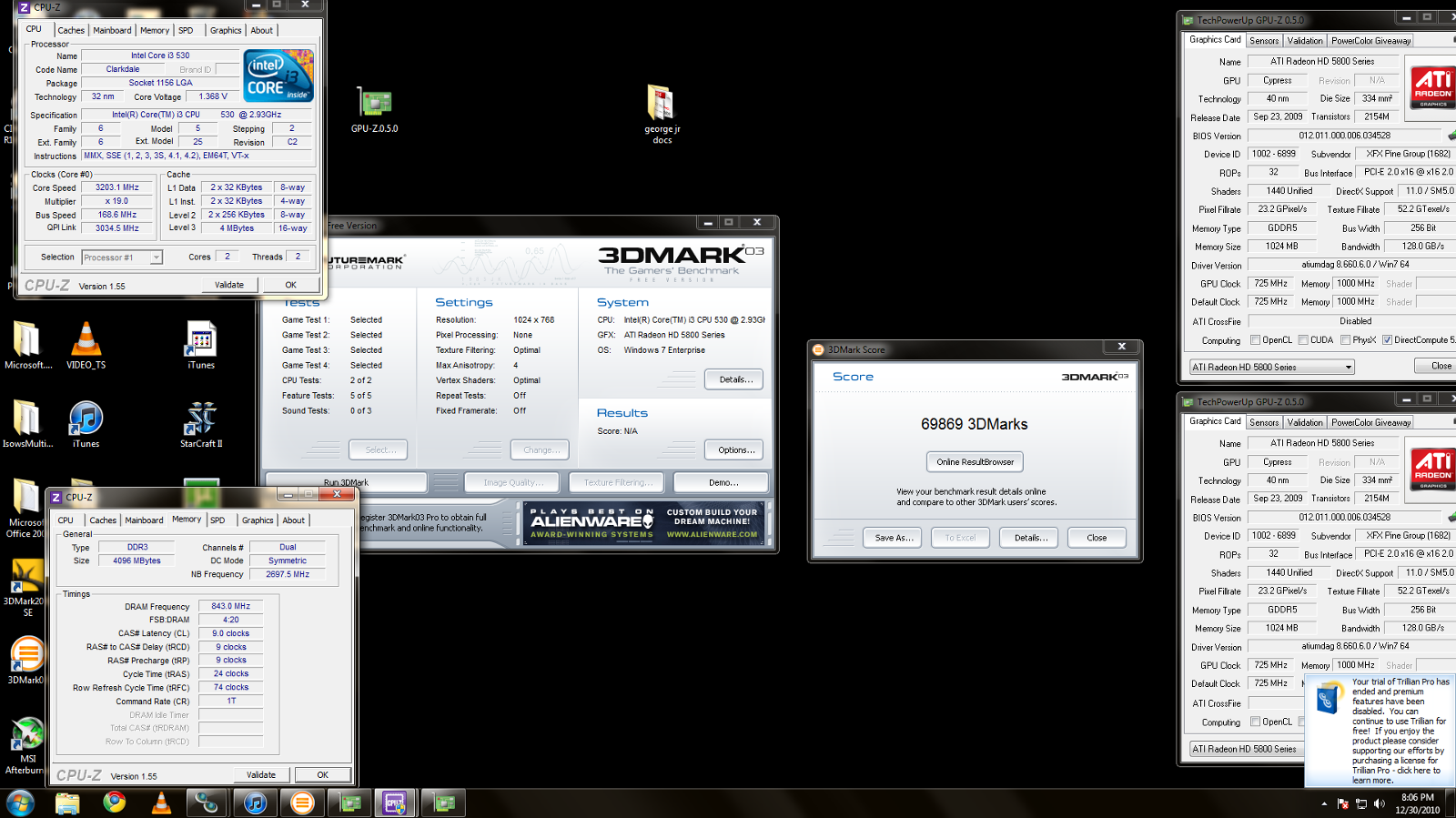This screenshot has height=818, width=1456.
Task: Open the GPU-Z.0.5.0 desktop icon
Action: [x=374, y=110]
